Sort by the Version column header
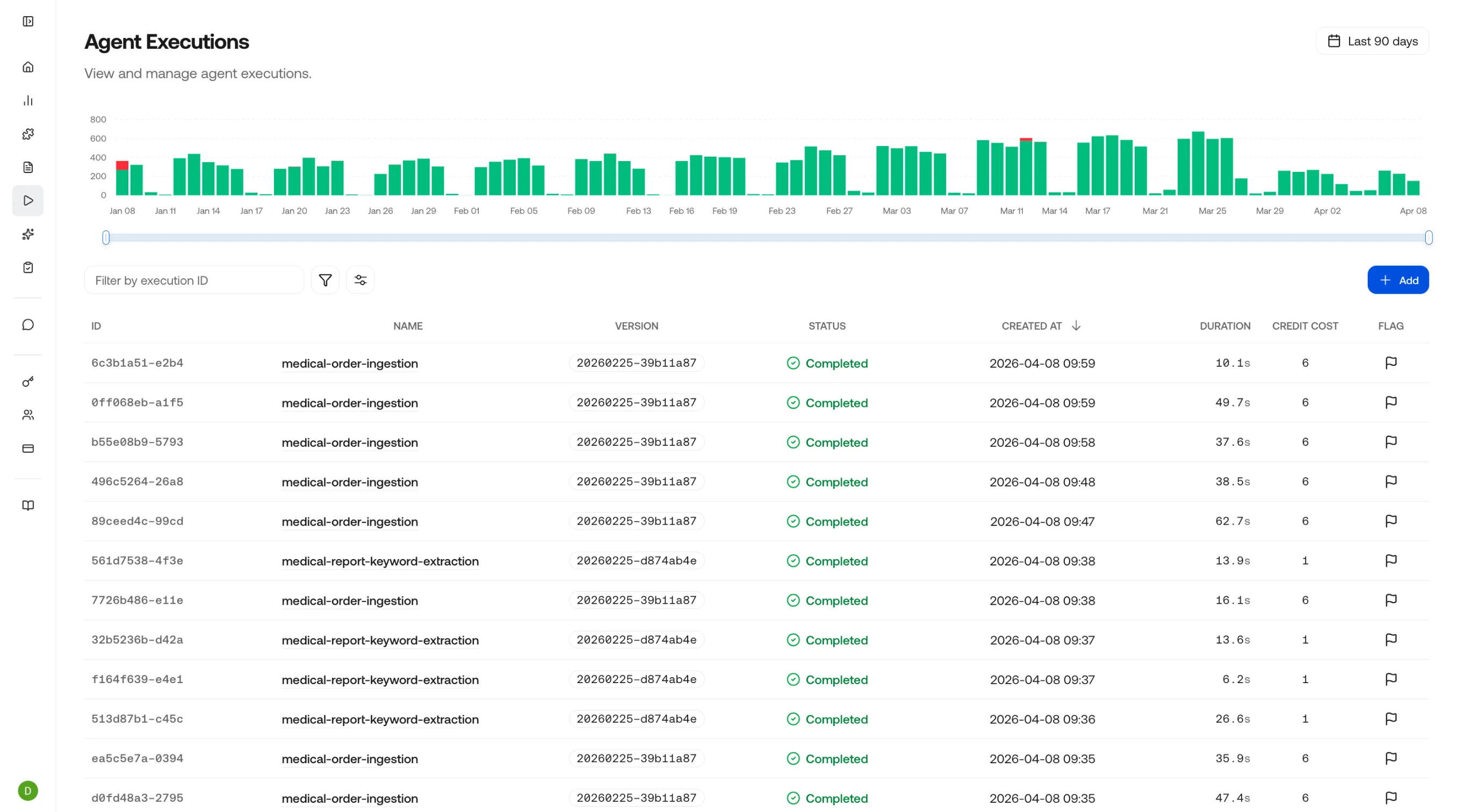1457x812 pixels. [x=636, y=327]
